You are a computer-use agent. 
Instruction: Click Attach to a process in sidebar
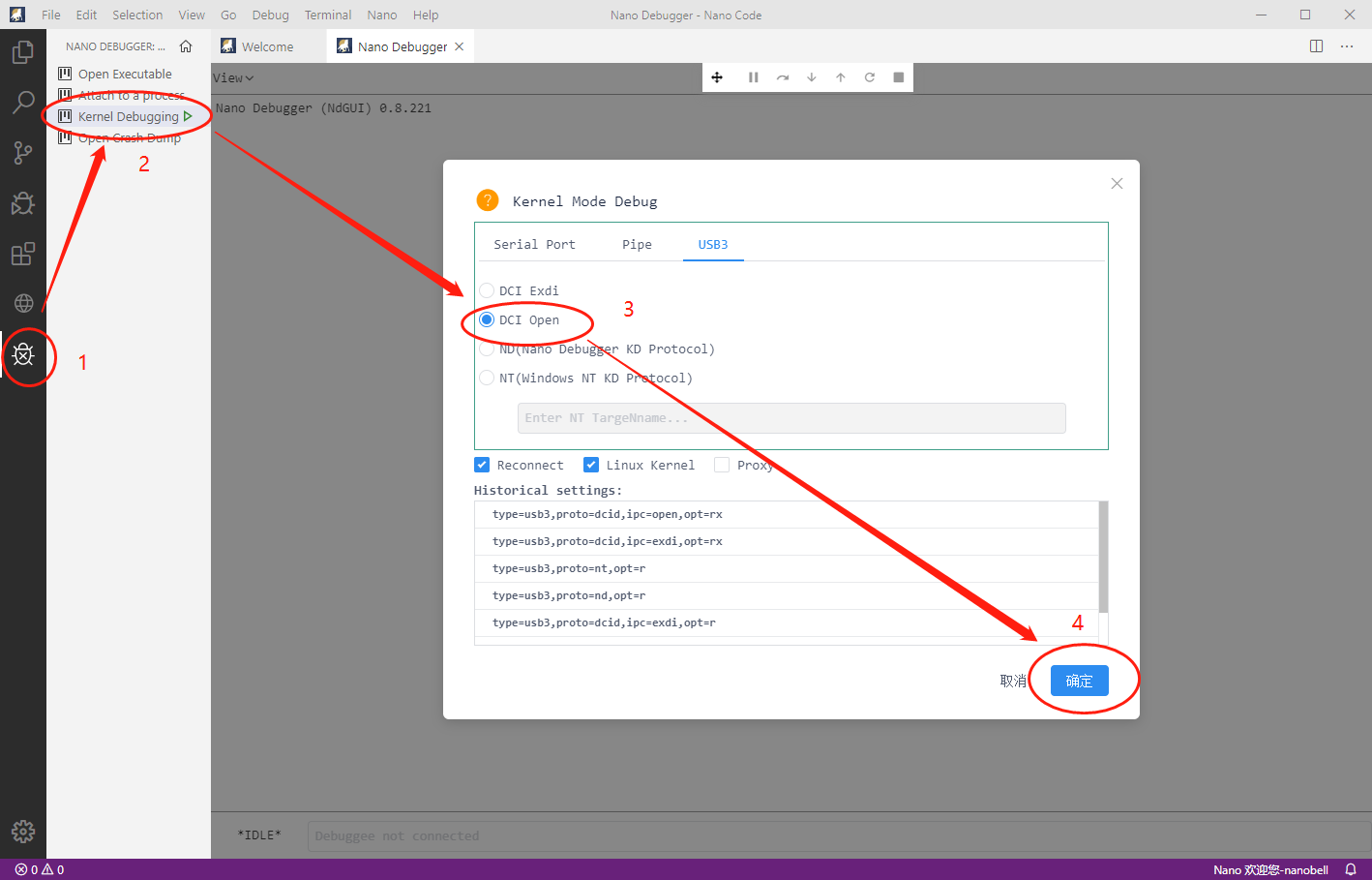click(x=131, y=95)
